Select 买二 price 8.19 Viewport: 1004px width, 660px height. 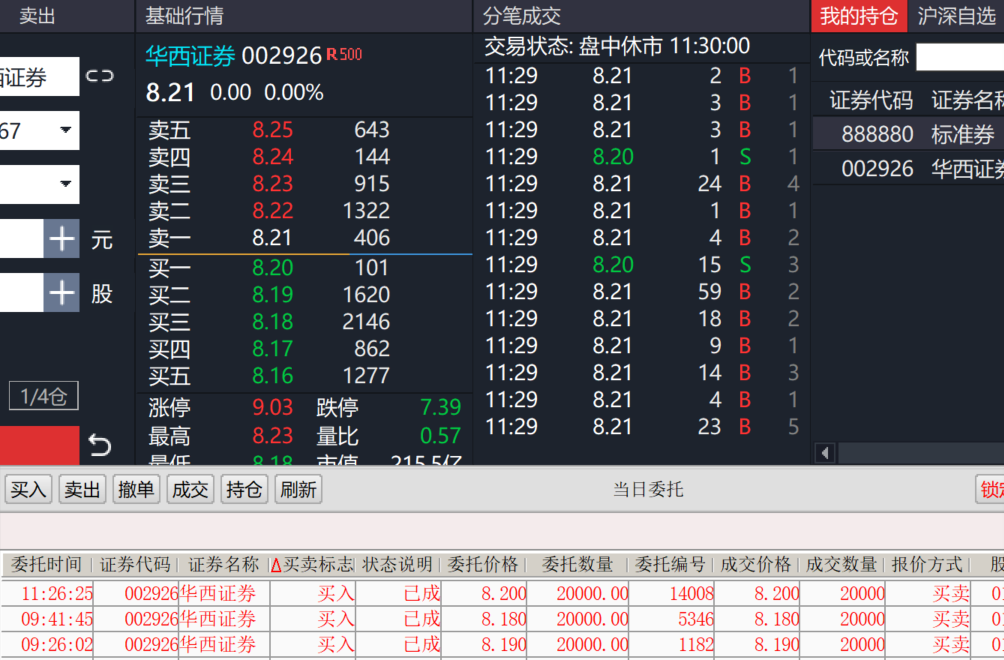tap(272, 294)
